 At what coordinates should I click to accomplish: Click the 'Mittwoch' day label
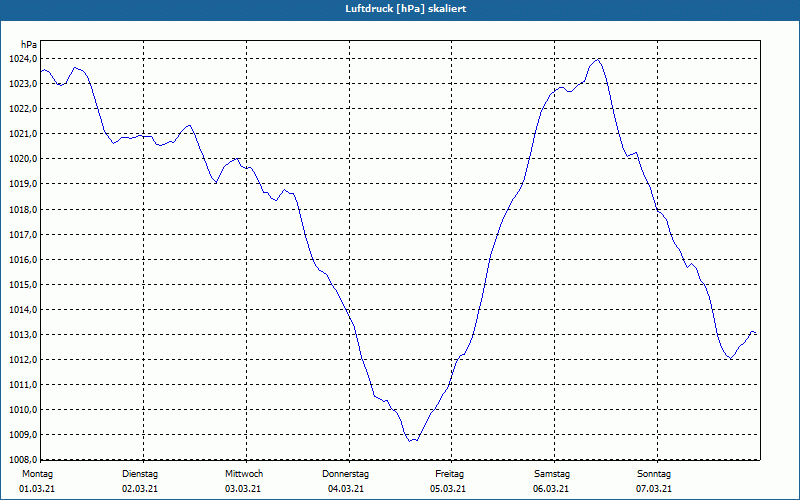pos(244,474)
